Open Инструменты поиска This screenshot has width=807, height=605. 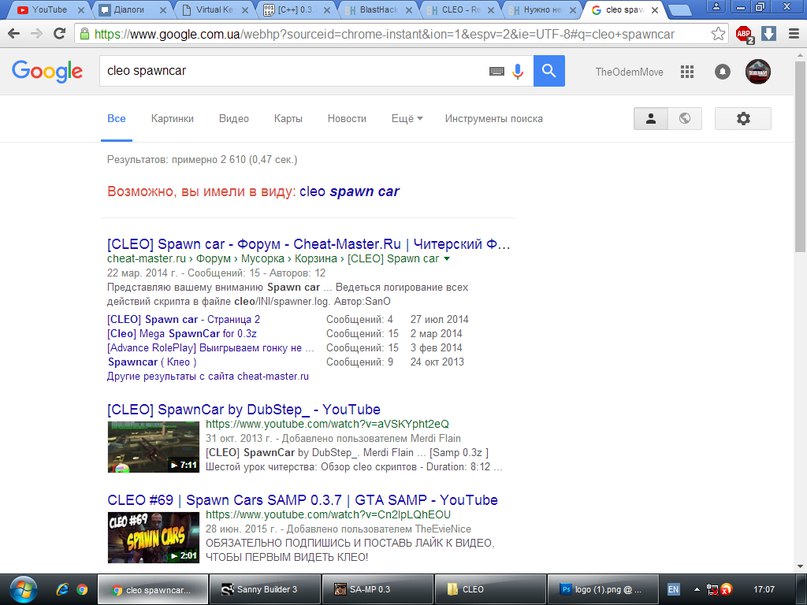494,119
